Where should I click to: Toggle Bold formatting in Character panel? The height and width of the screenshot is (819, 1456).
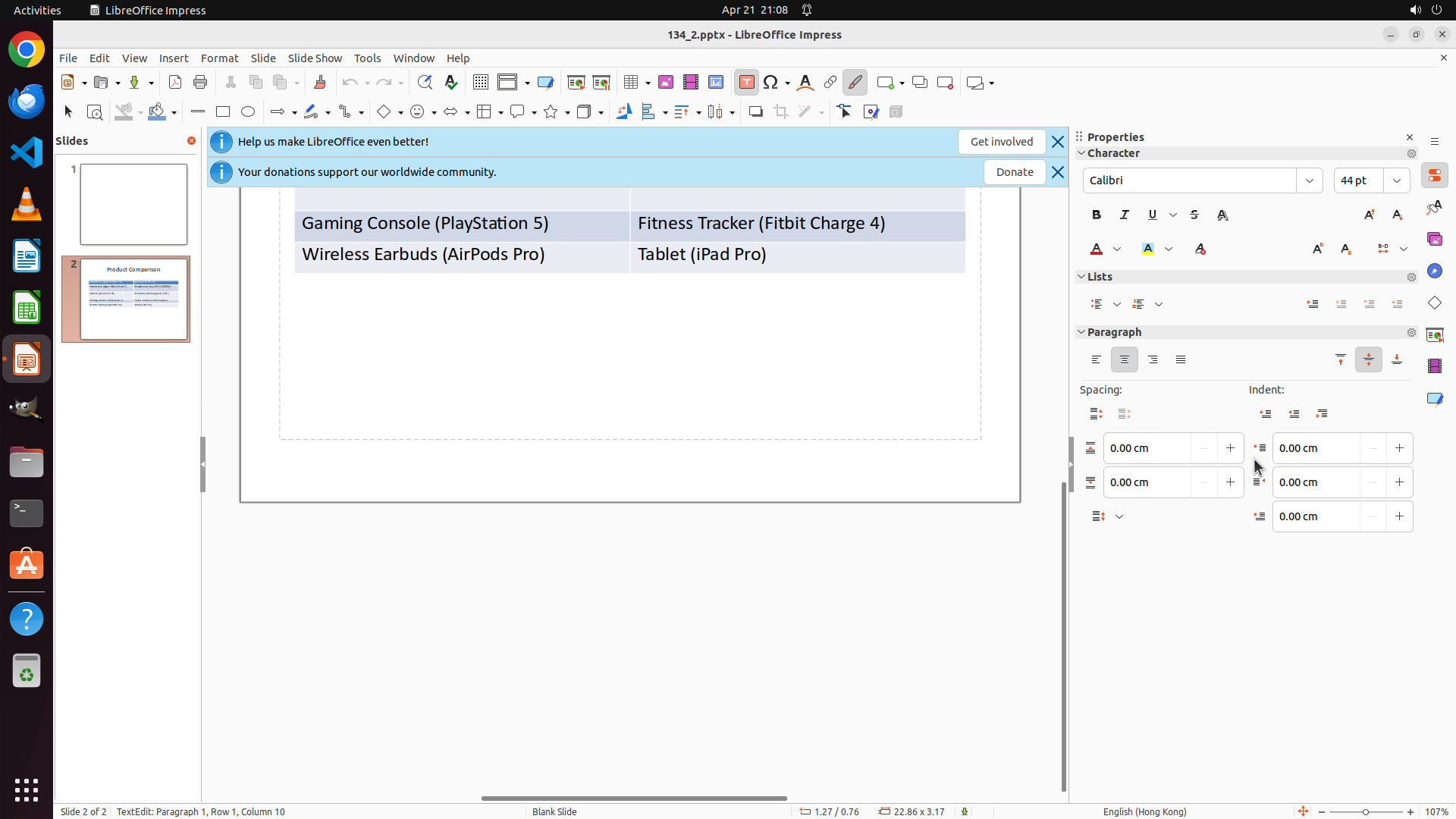tap(1097, 215)
